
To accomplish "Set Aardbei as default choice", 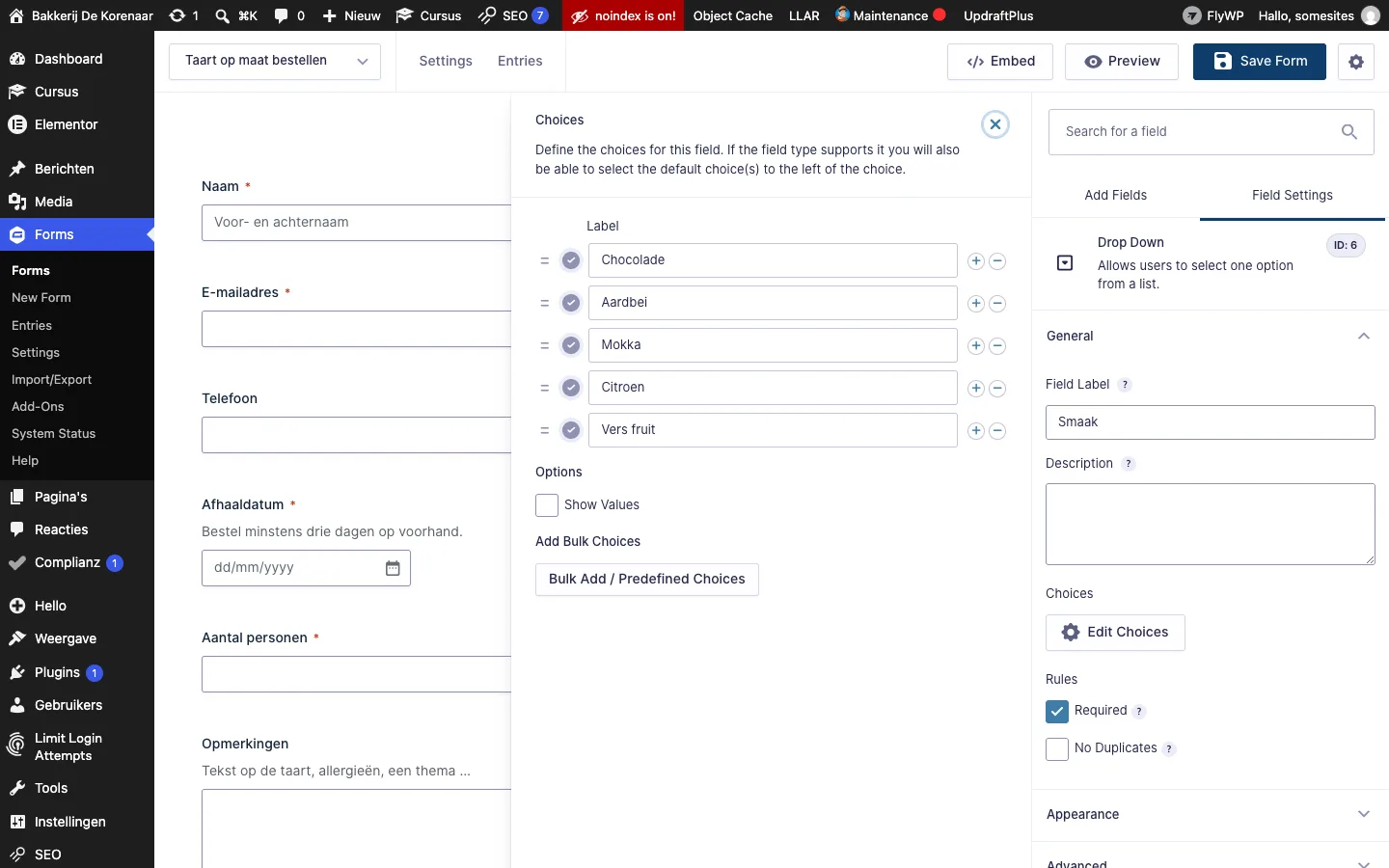I will click(571, 303).
